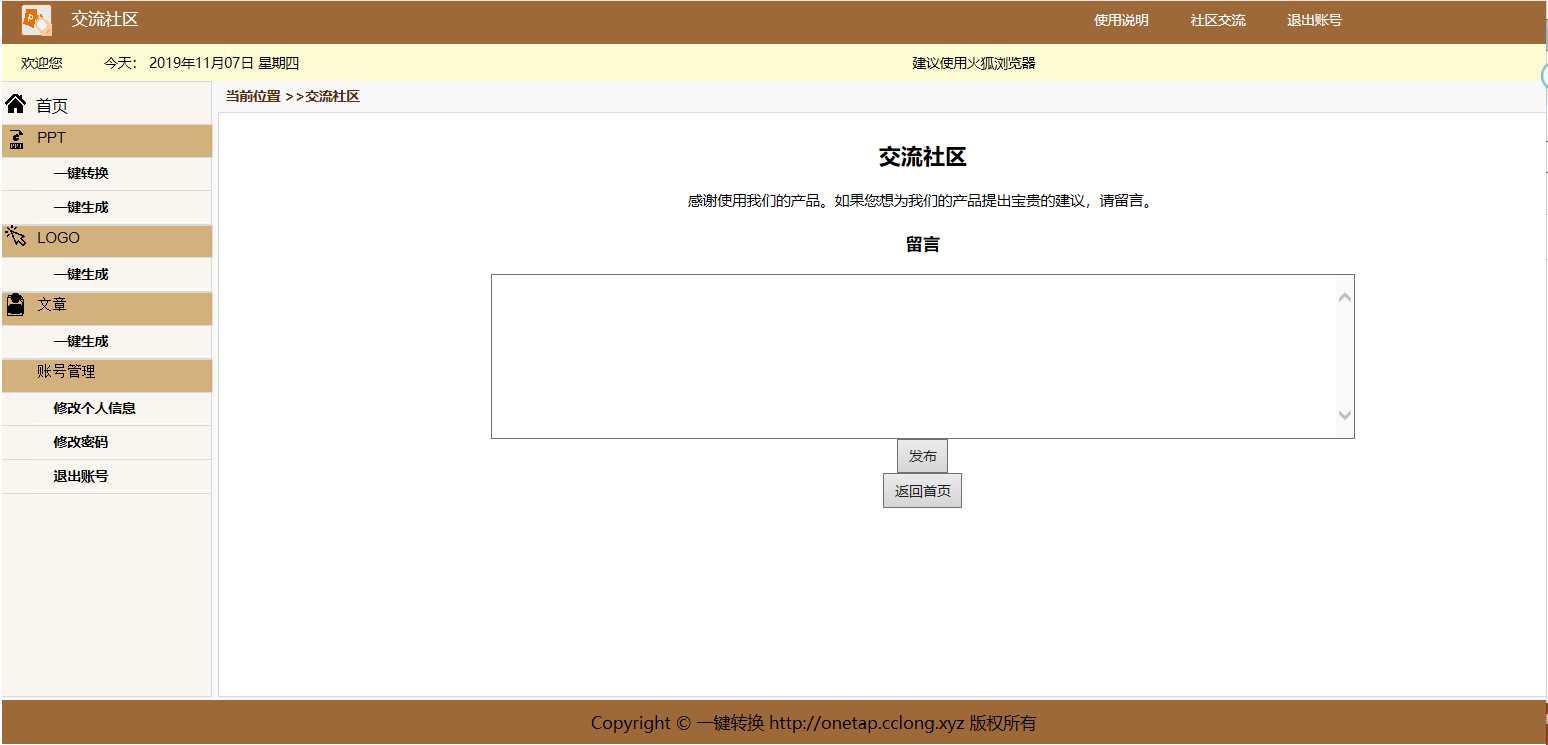1548x745 pixels.
Task: Click the 交流社区 page heading
Action: (922, 157)
